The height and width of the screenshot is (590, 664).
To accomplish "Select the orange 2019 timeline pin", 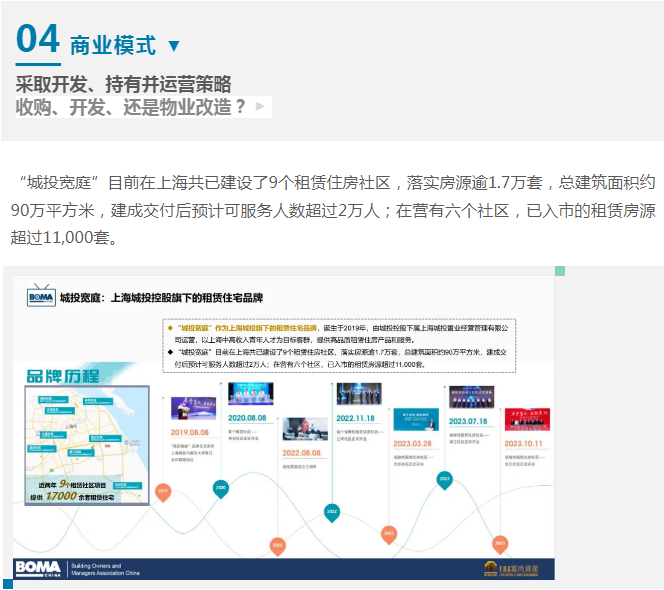I will (163, 493).
